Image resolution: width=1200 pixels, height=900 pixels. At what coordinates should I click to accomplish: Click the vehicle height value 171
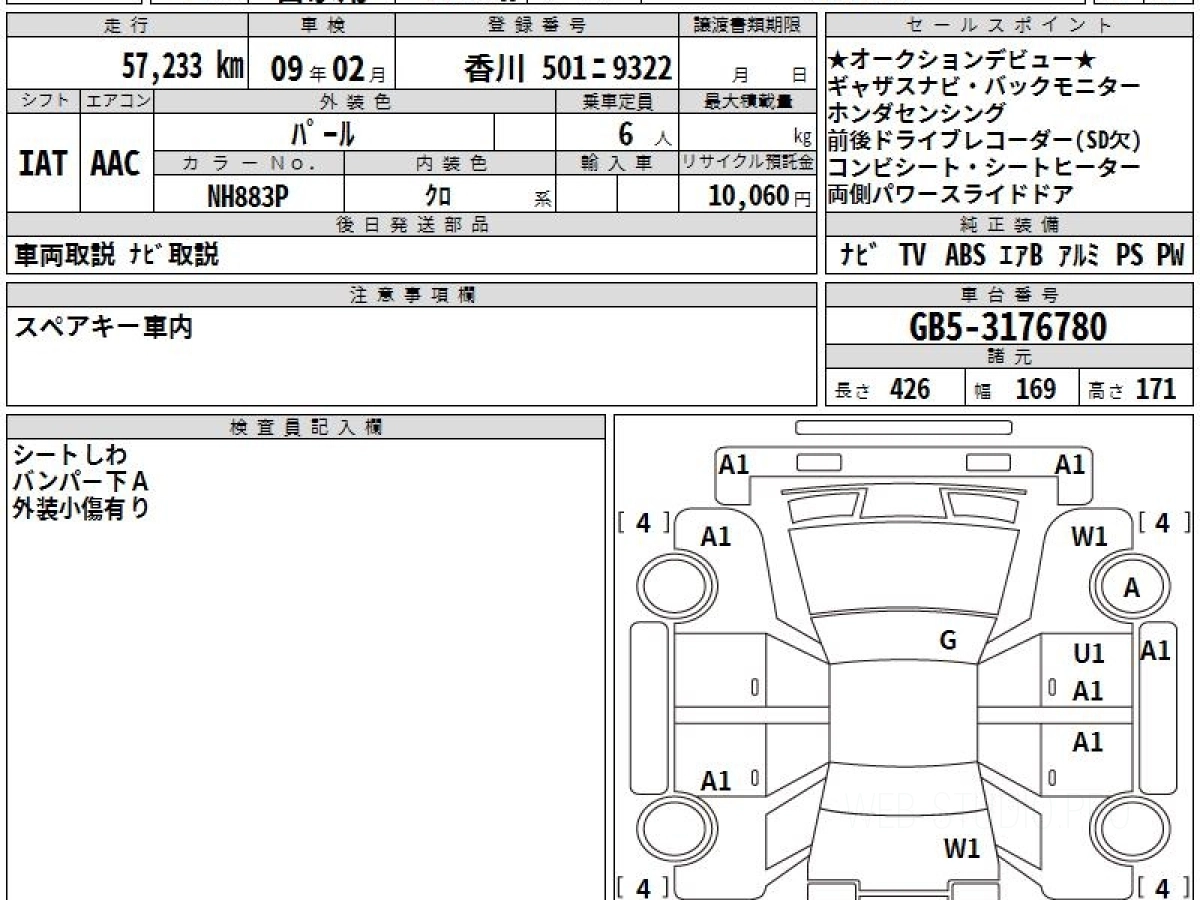pyautogui.click(x=1157, y=389)
